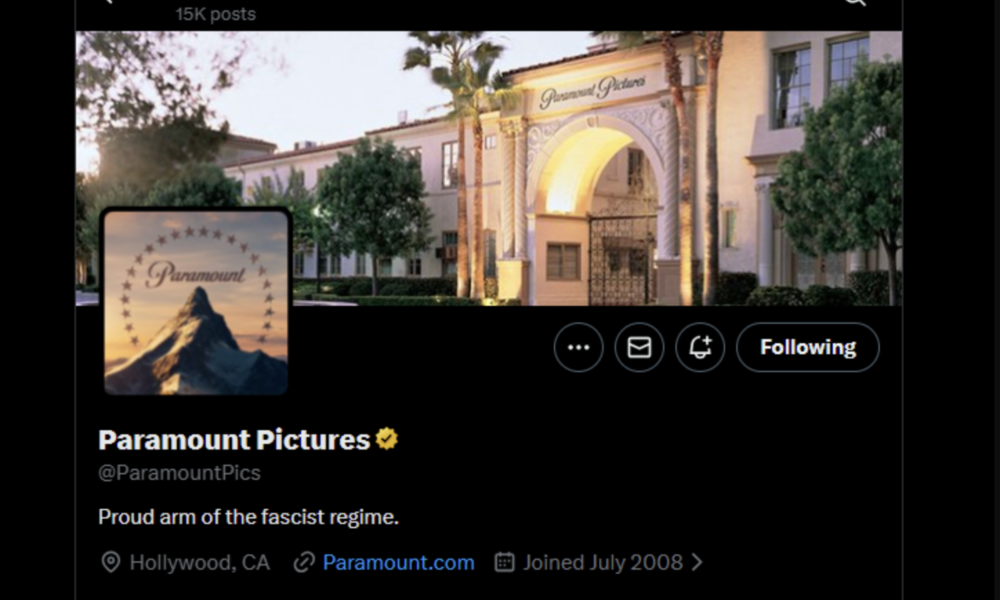Select the Paramount Pictures display name

(x=232, y=438)
